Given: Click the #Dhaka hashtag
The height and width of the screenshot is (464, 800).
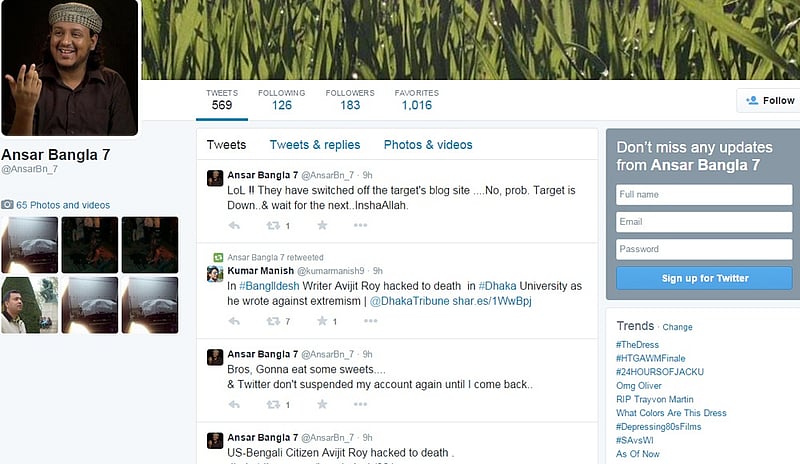Looking at the screenshot, I should 497,286.
